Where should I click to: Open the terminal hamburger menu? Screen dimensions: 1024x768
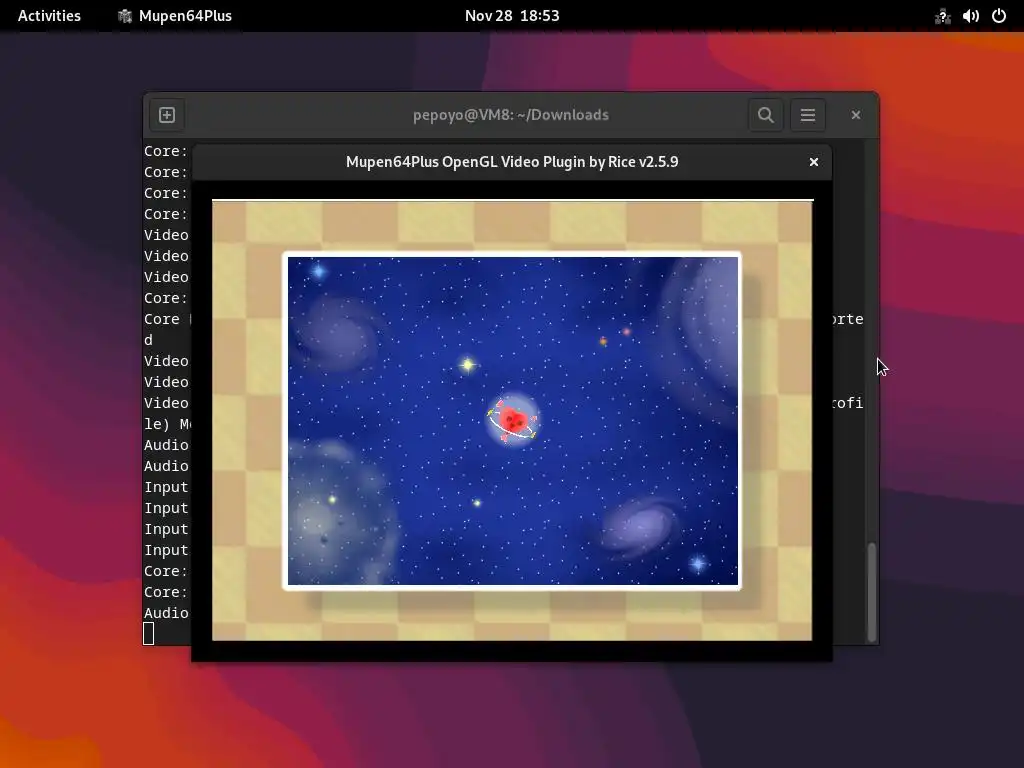pyautogui.click(x=808, y=115)
